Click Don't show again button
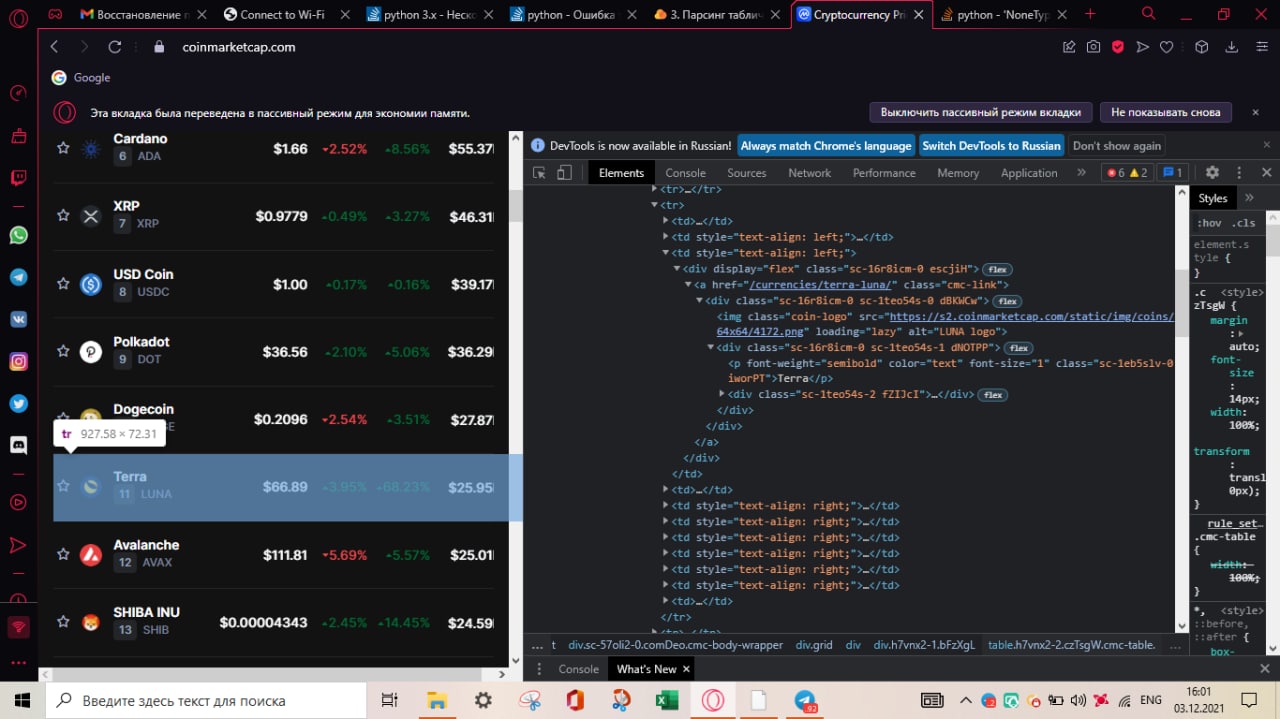The height and width of the screenshot is (719, 1280). pyautogui.click(x=1117, y=146)
